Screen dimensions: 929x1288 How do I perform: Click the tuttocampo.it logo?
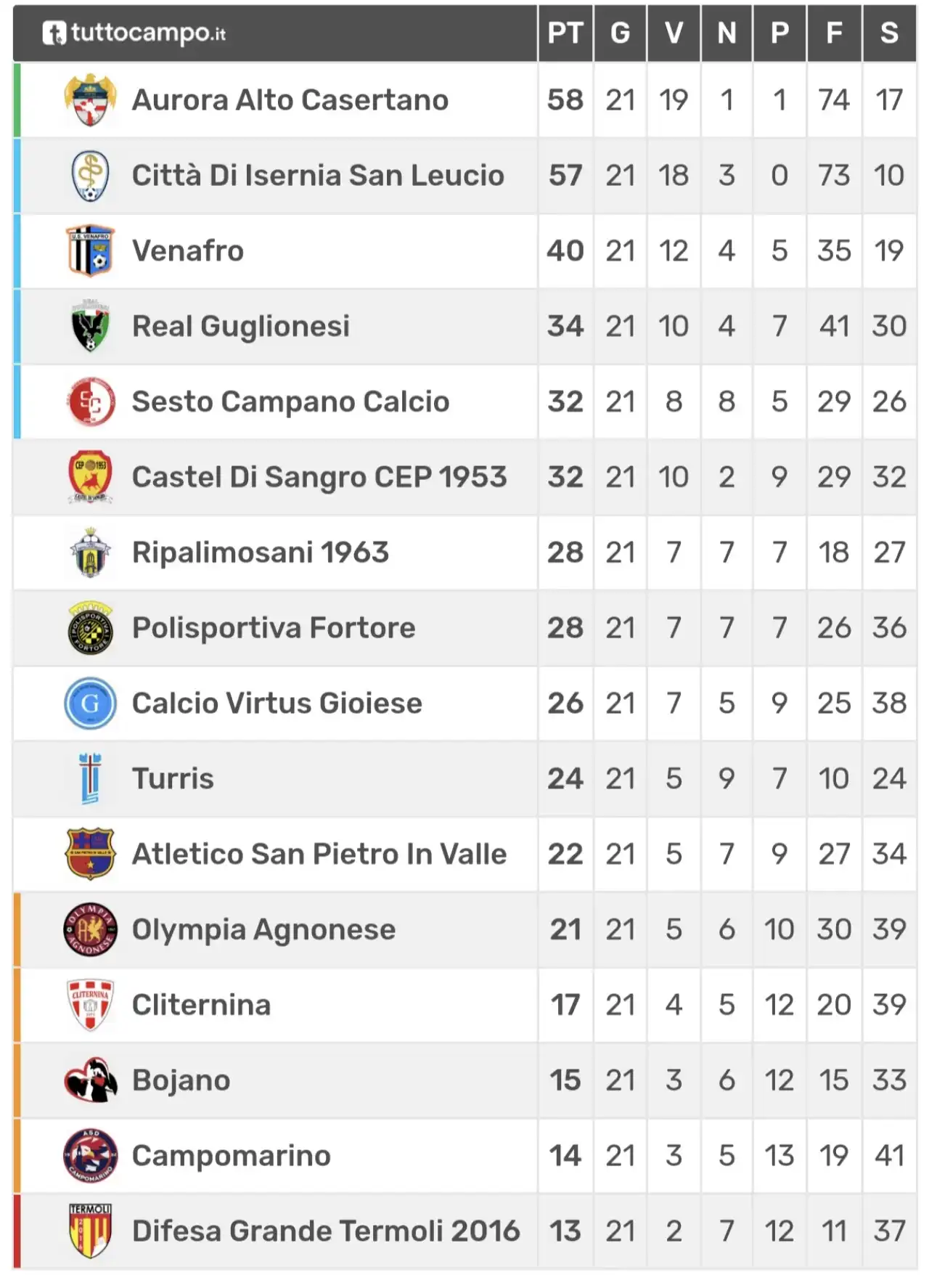134,33
